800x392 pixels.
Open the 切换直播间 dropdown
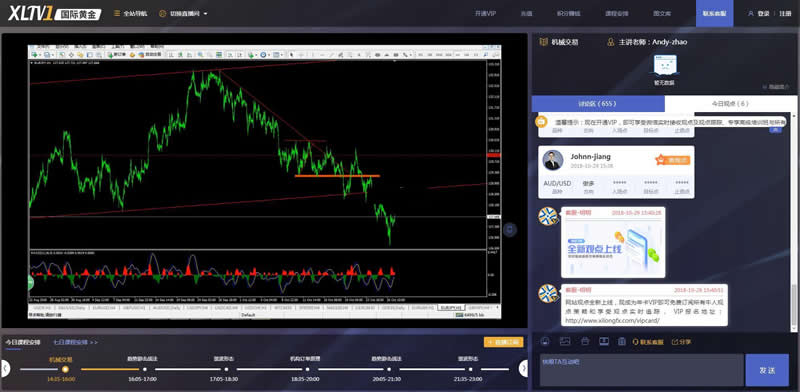point(183,14)
